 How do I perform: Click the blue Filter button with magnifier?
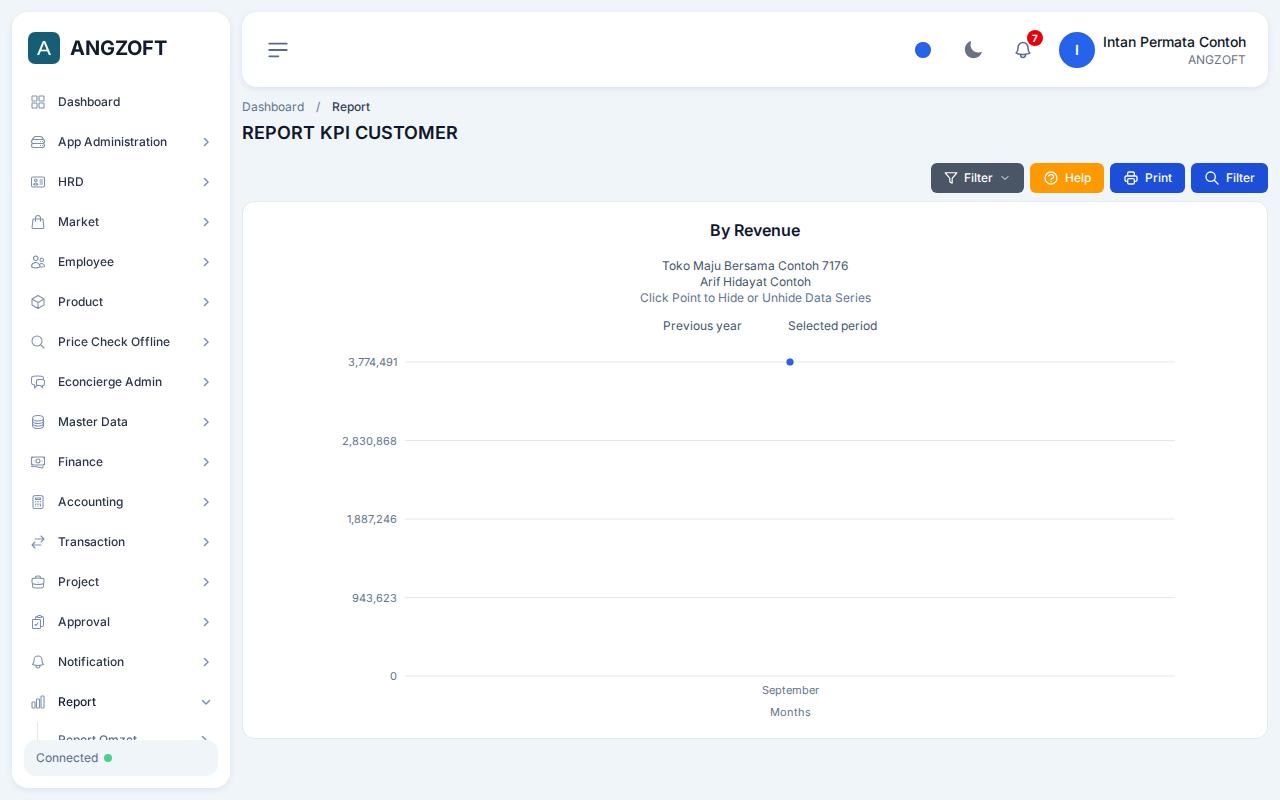[1229, 178]
